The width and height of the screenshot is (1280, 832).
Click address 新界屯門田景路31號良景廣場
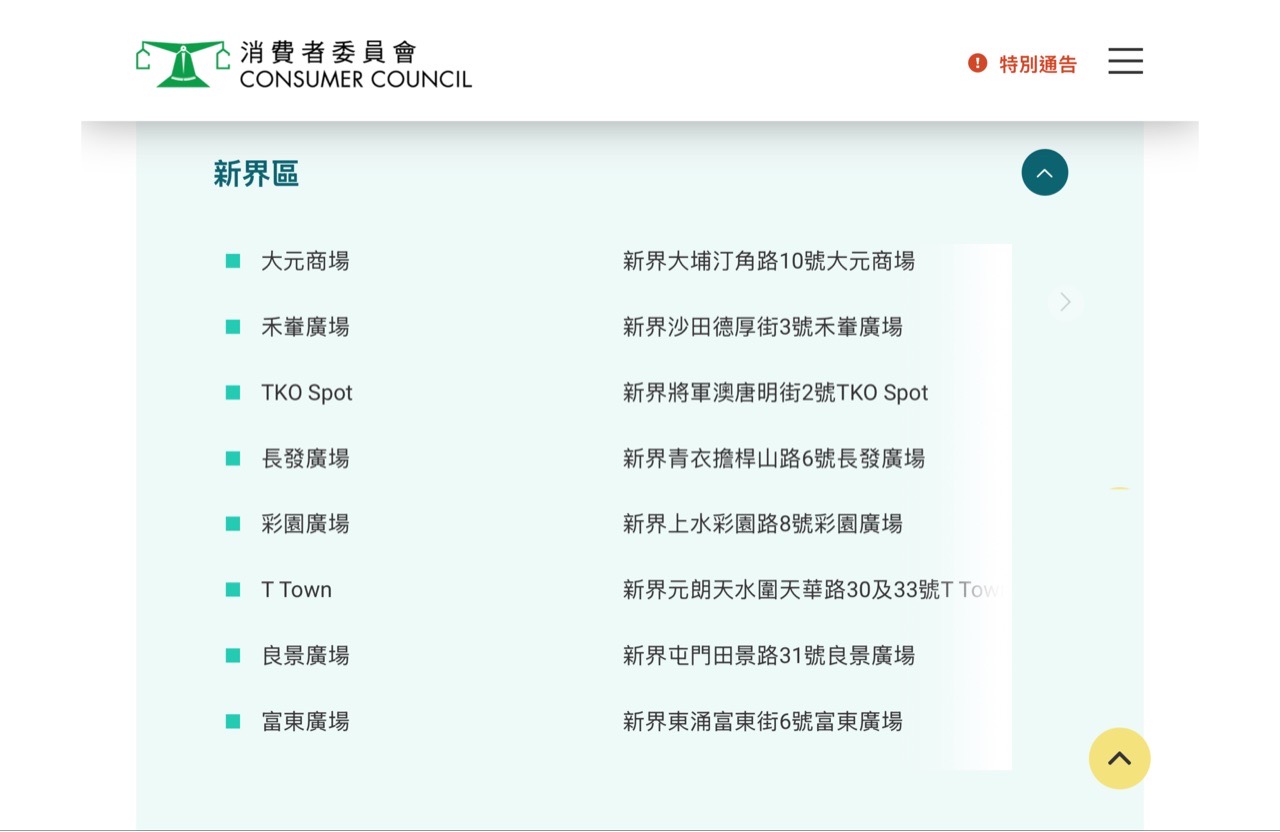[x=769, y=656]
